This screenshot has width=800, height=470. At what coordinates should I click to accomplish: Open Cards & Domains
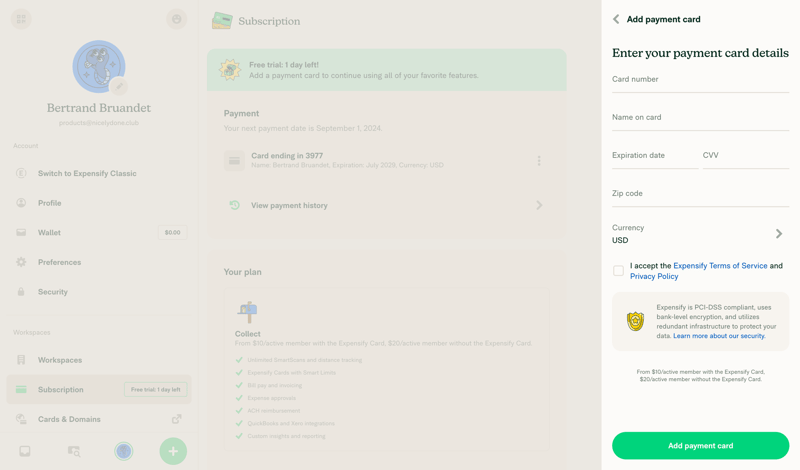tap(98, 419)
